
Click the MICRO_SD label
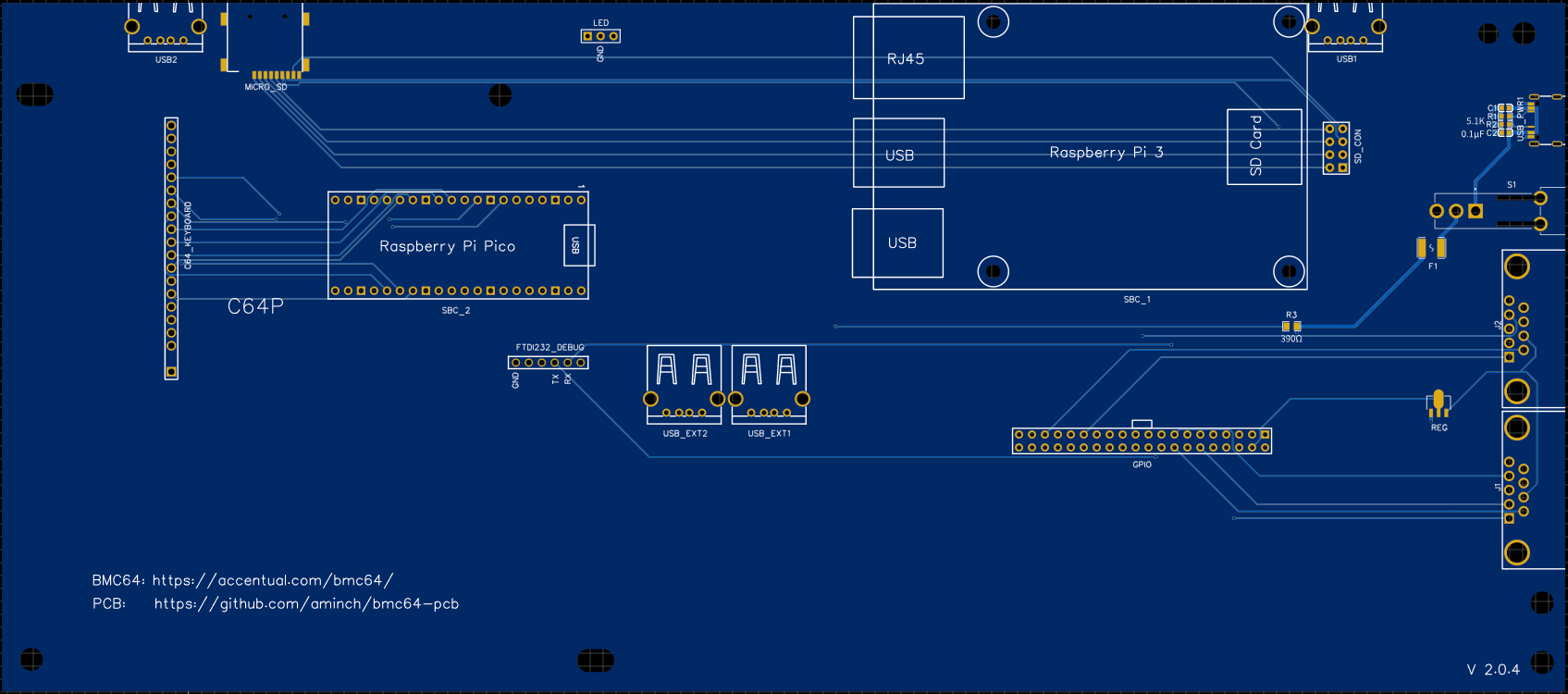pos(265,87)
